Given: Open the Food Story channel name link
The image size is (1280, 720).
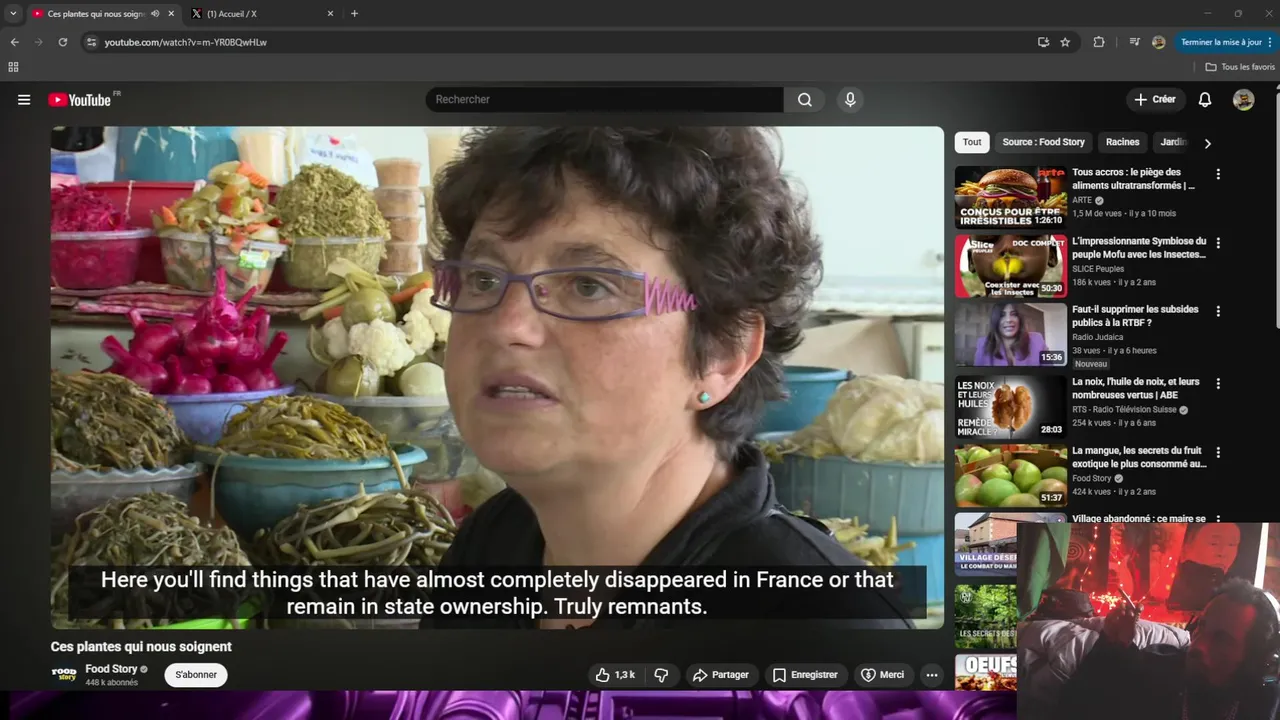Looking at the screenshot, I should [111, 669].
